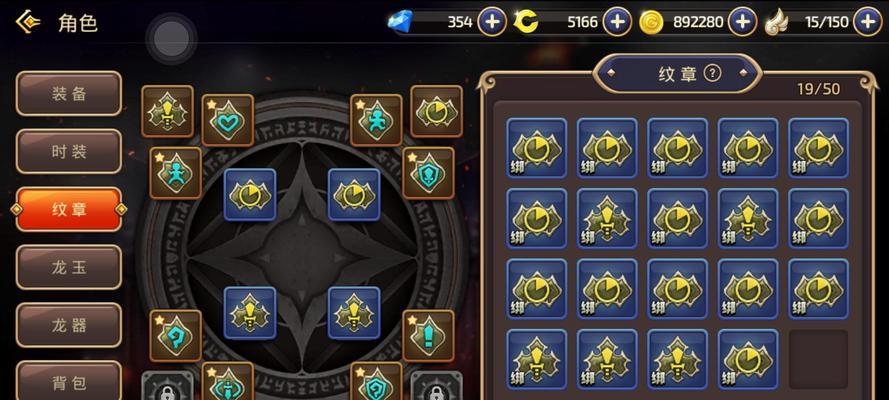Switch to the 时装 tab
Viewport: 889px width, 400px height.
[69, 151]
